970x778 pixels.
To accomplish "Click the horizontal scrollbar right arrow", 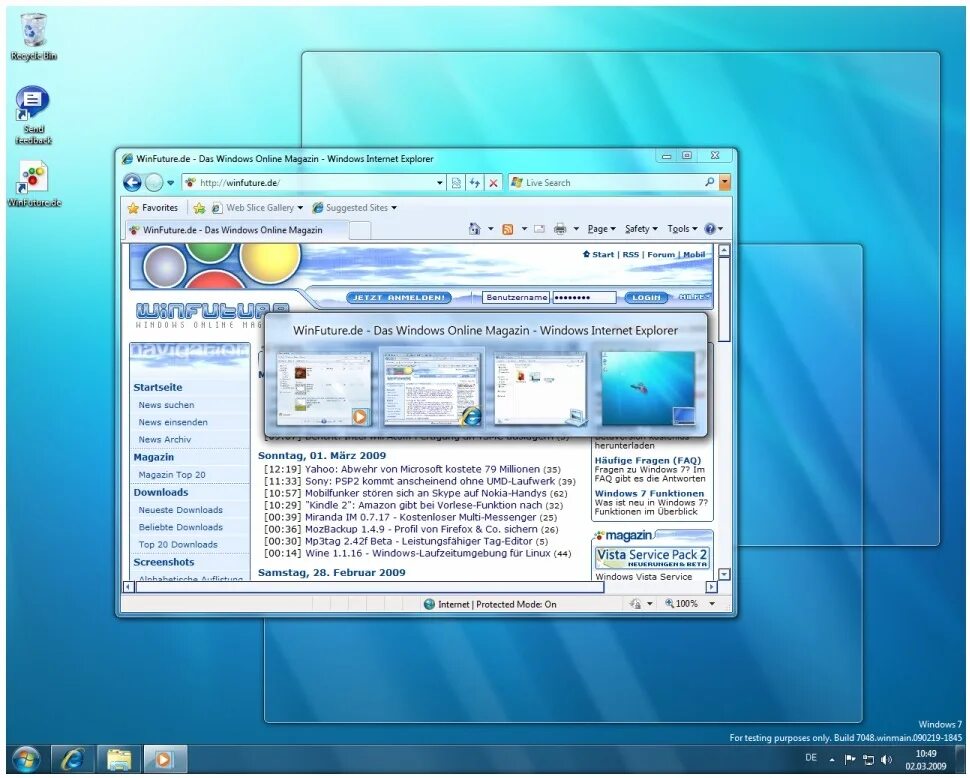I will [711, 586].
